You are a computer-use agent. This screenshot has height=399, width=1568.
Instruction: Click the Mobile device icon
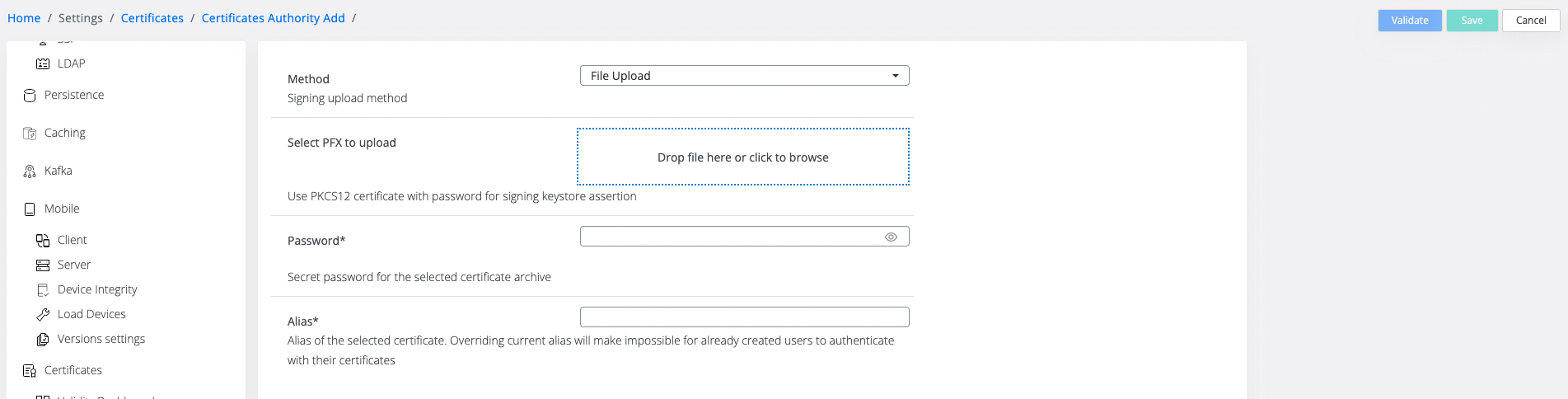click(30, 209)
